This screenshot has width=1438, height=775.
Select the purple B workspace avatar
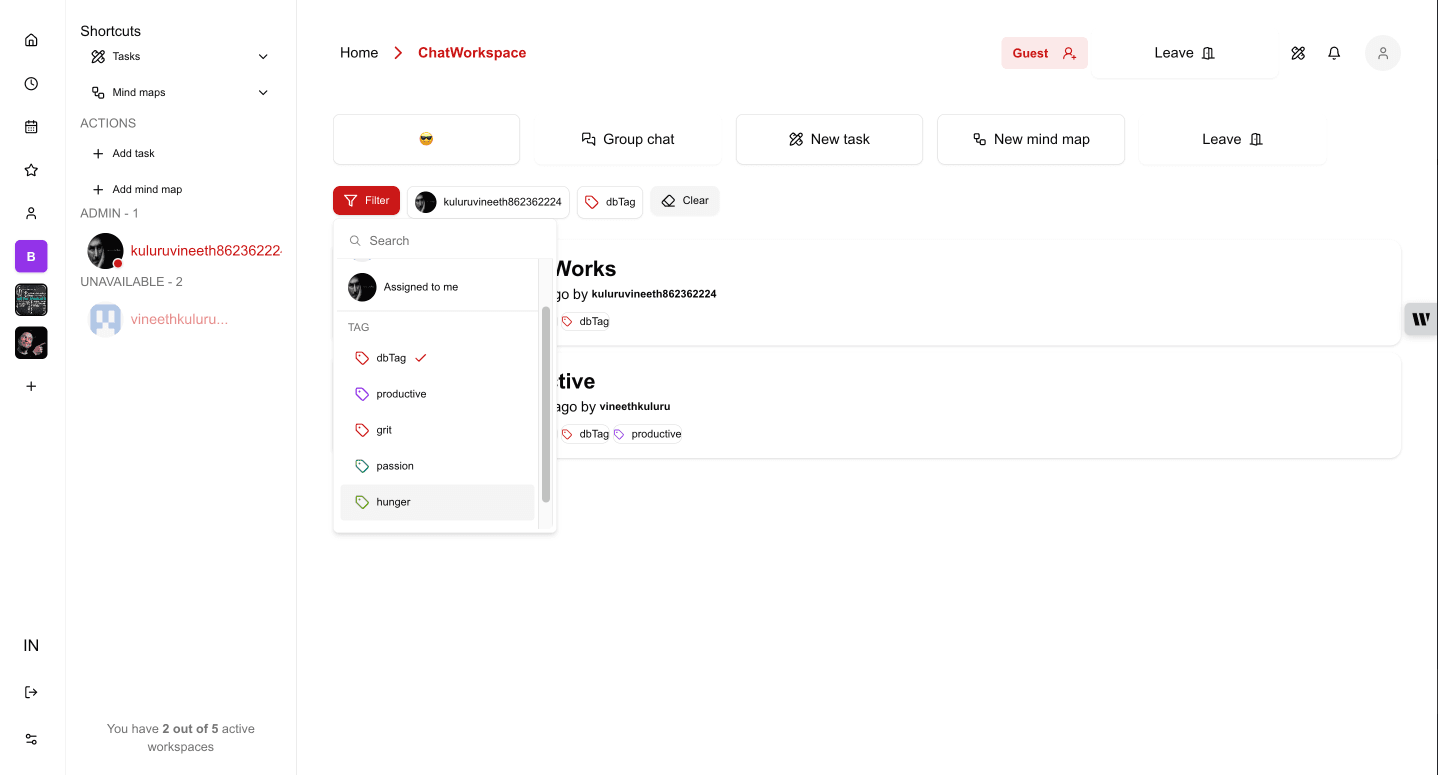[x=31, y=256]
